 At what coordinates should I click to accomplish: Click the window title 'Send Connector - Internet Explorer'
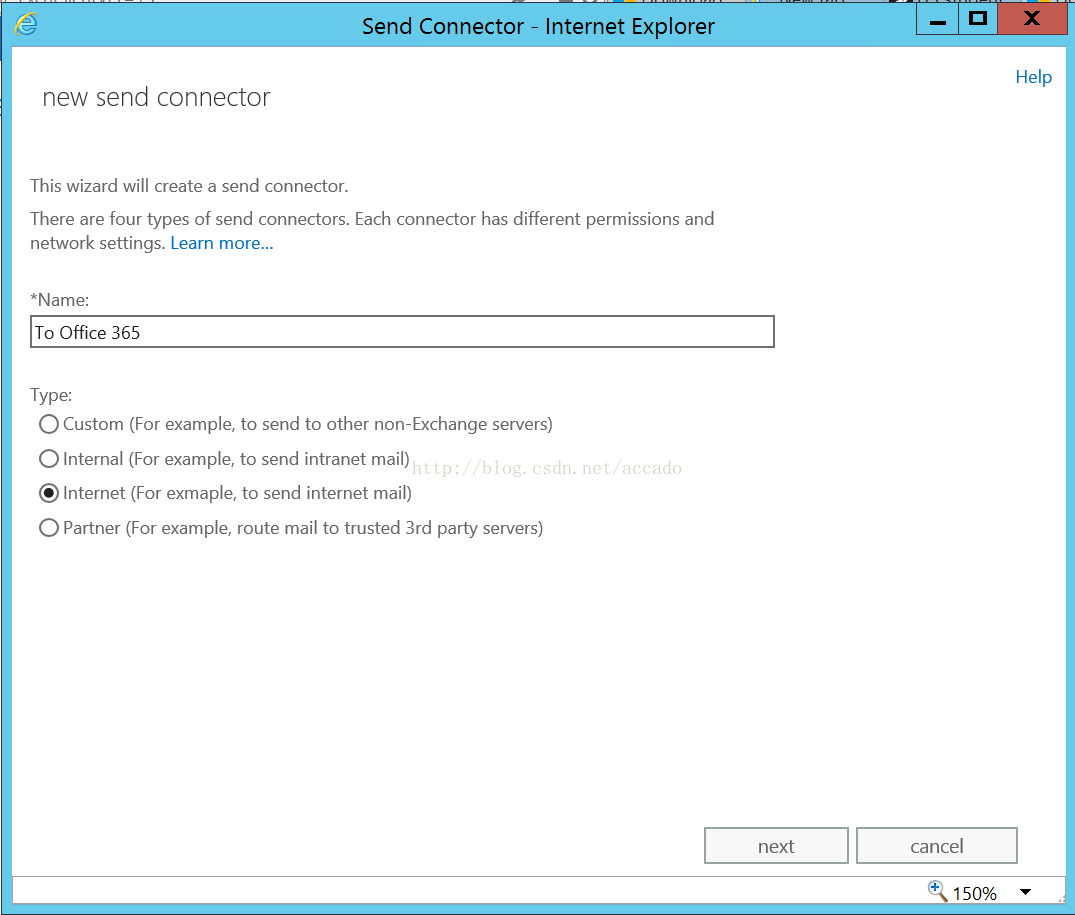click(538, 26)
